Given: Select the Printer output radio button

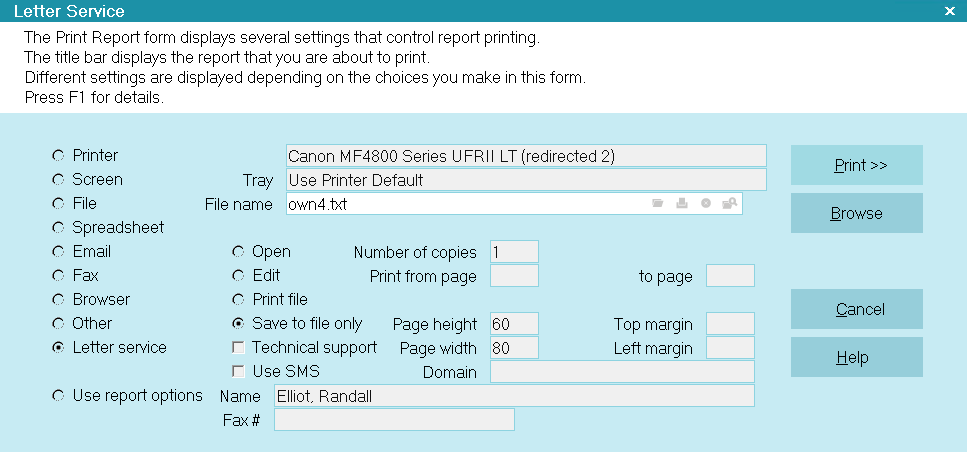Looking at the screenshot, I should click(x=58, y=155).
